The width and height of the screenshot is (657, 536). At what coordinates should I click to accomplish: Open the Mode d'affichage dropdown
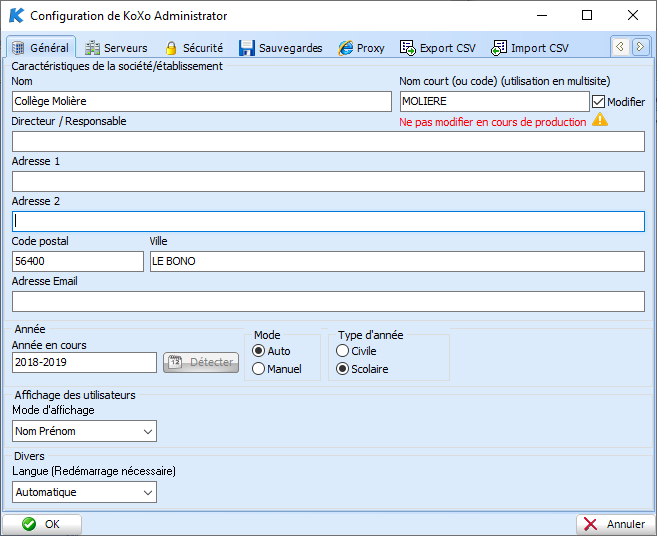point(84,431)
